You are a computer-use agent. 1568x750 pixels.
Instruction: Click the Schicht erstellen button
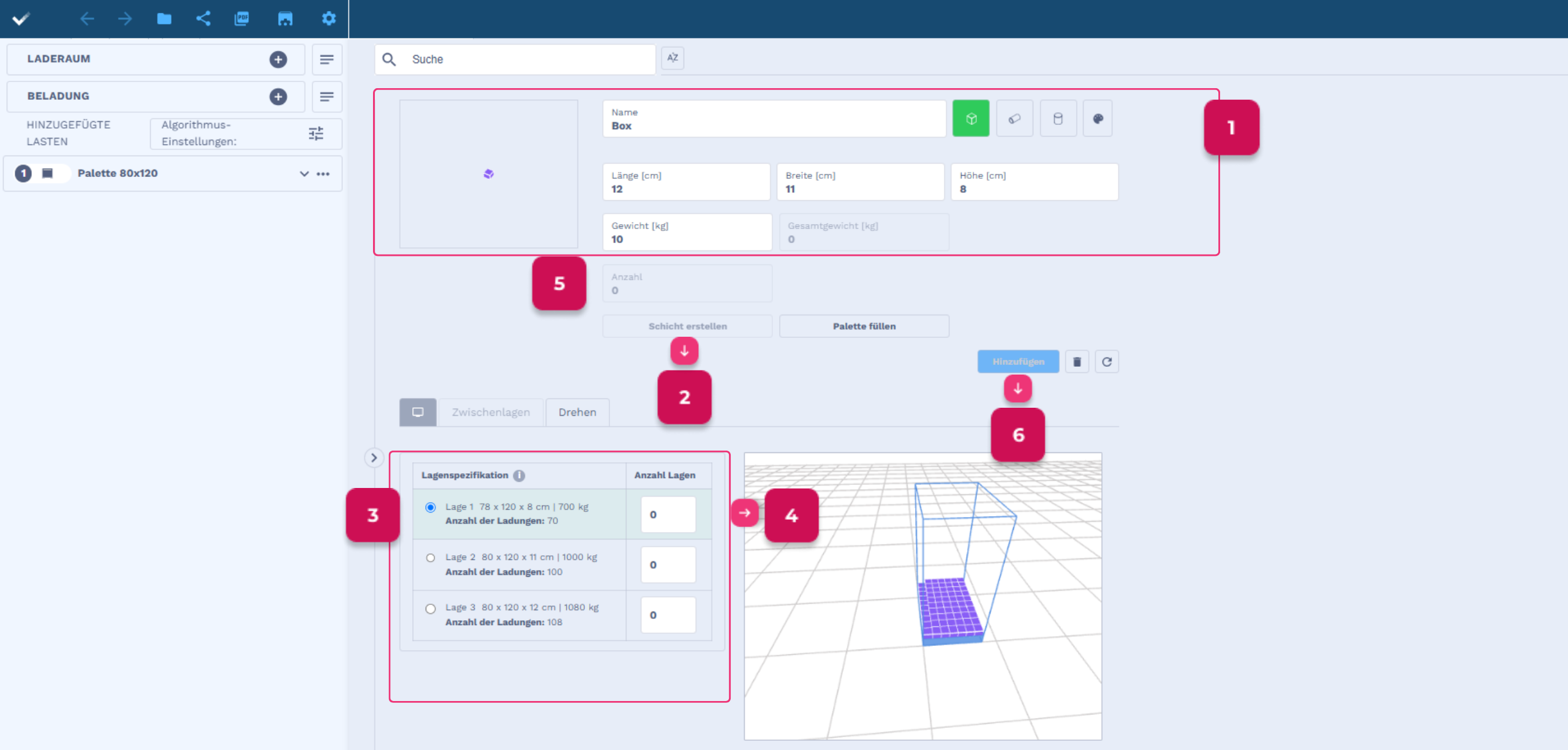tap(687, 326)
